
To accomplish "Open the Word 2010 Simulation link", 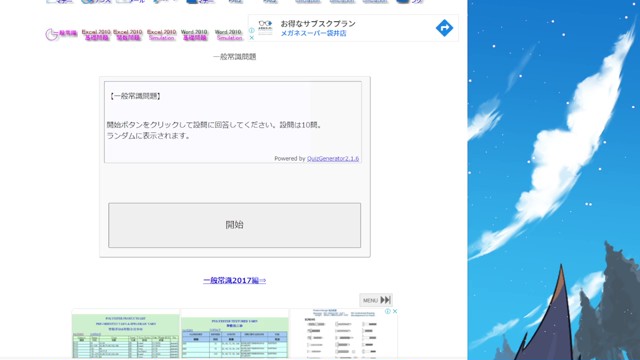I will click(x=229, y=35).
